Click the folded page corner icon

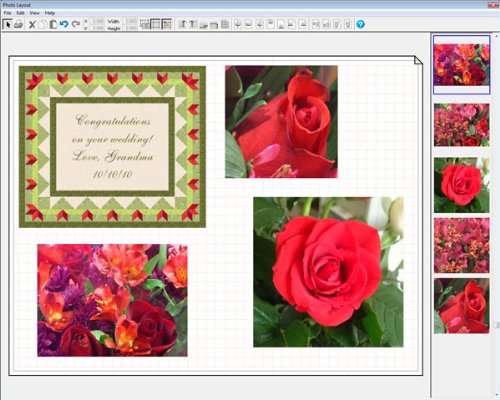[418, 60]
